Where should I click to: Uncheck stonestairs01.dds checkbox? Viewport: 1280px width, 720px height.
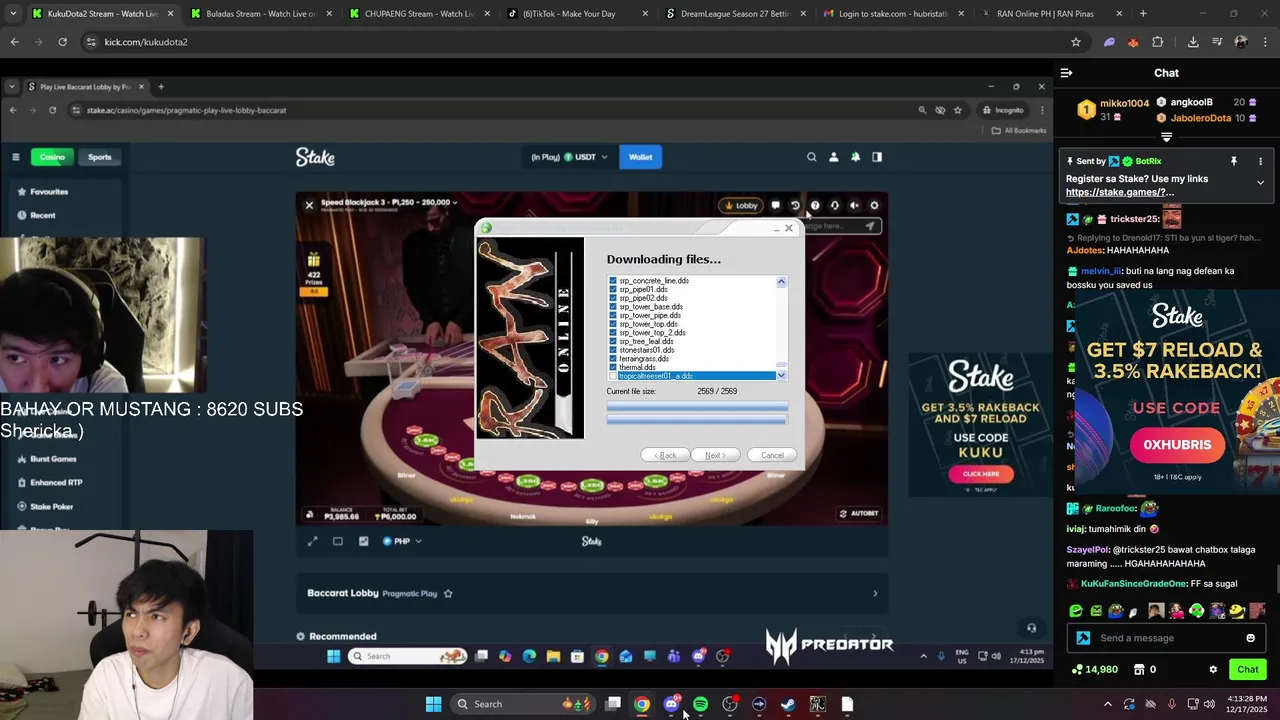pos(613,350)
